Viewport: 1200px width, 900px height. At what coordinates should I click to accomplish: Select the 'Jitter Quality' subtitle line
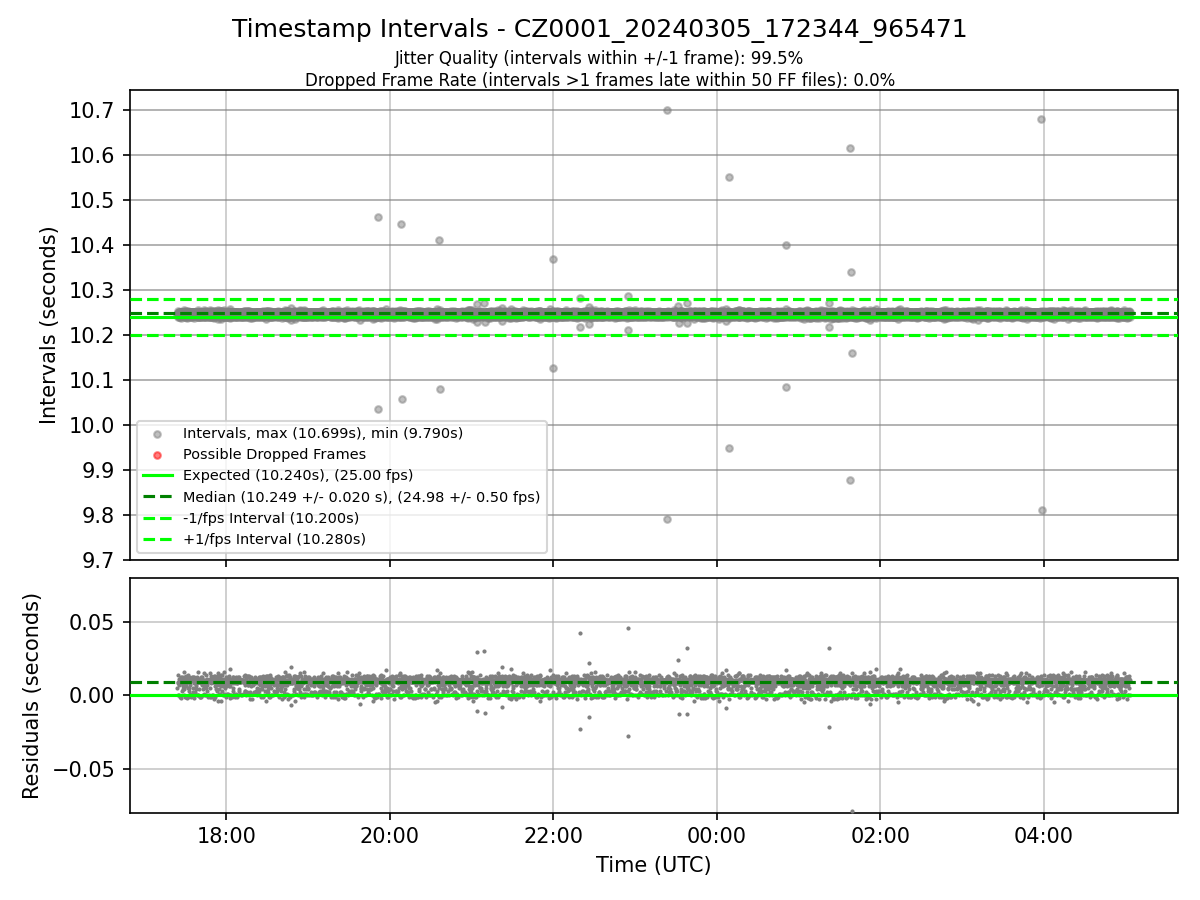point(599,58)
